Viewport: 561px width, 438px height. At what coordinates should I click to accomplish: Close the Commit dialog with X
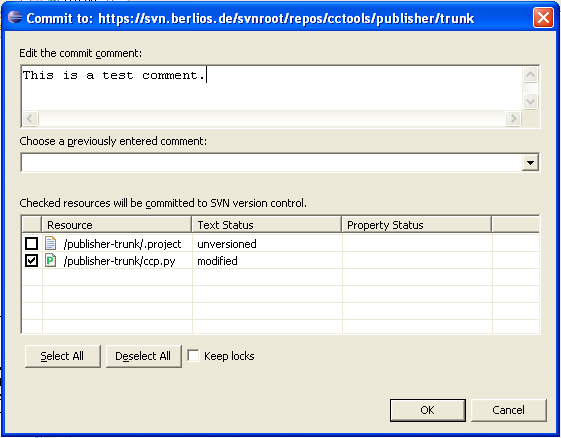tap(543, 17)
